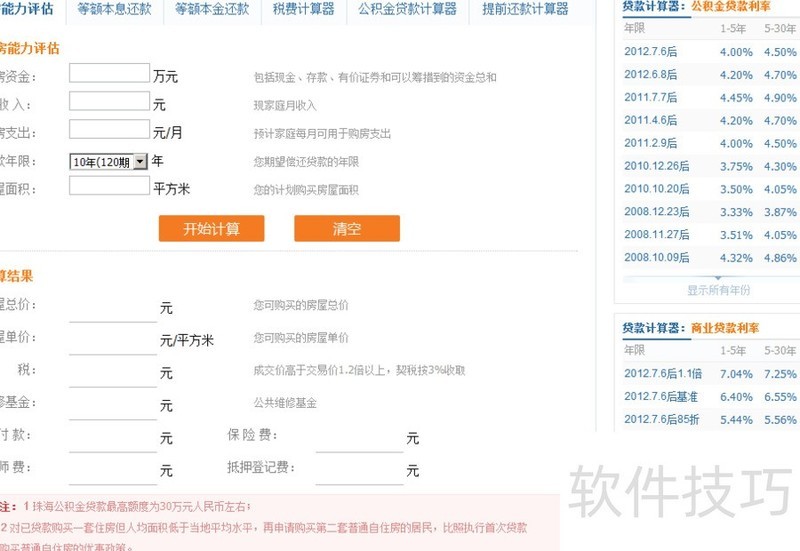The width and height of the screenshot is (800, 551).
Task: Click the house area 平方米 input field
Action: pos(109,186)
